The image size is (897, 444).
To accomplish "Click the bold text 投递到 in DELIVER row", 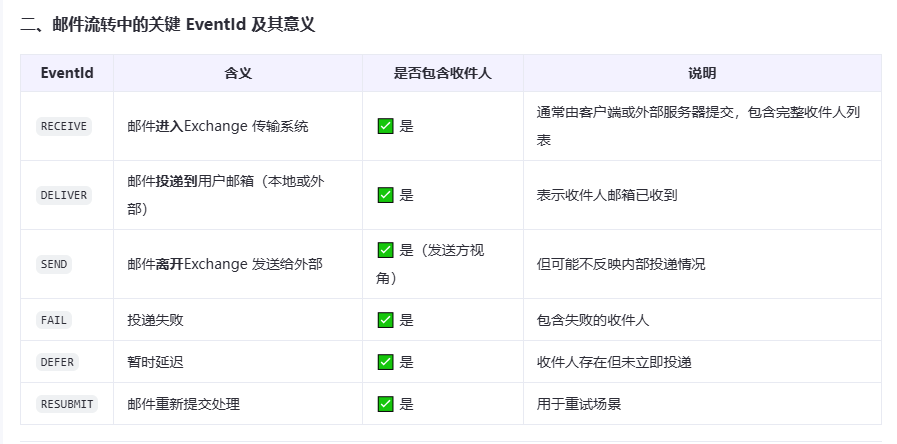I will click(x=176, y=181).
